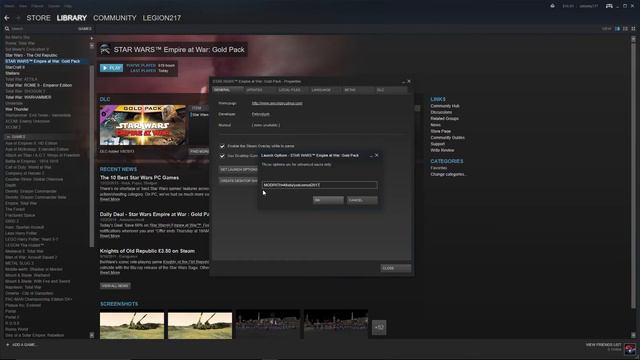The height and width of the screenshot is (360, 640).
Task: Click the Create Desktop Shortcut button
Action: pyautogui.click(x=238, y=180)
